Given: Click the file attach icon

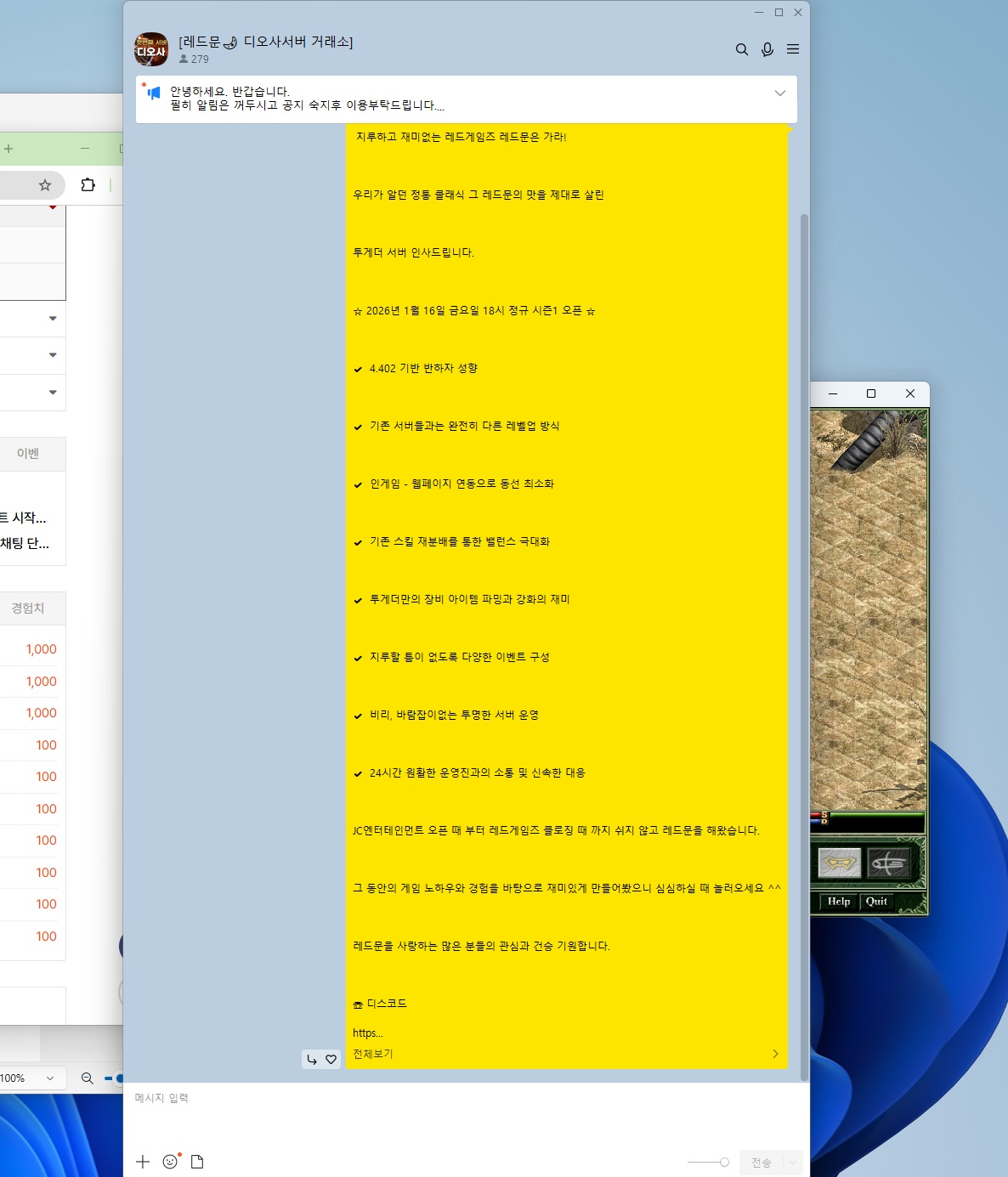Looking at the screenshot, I should 197,1162.
